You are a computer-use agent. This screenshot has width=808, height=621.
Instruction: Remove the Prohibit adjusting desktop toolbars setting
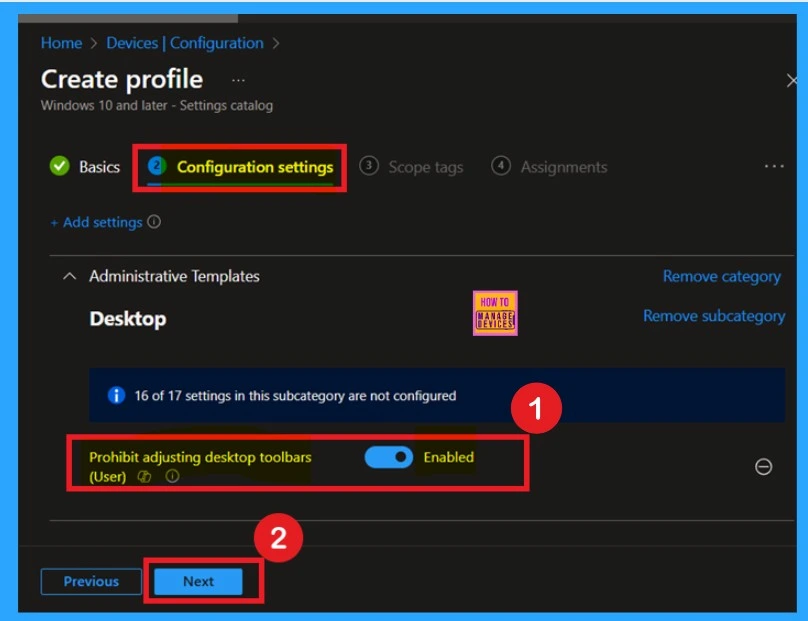click(x=763, y=466)
